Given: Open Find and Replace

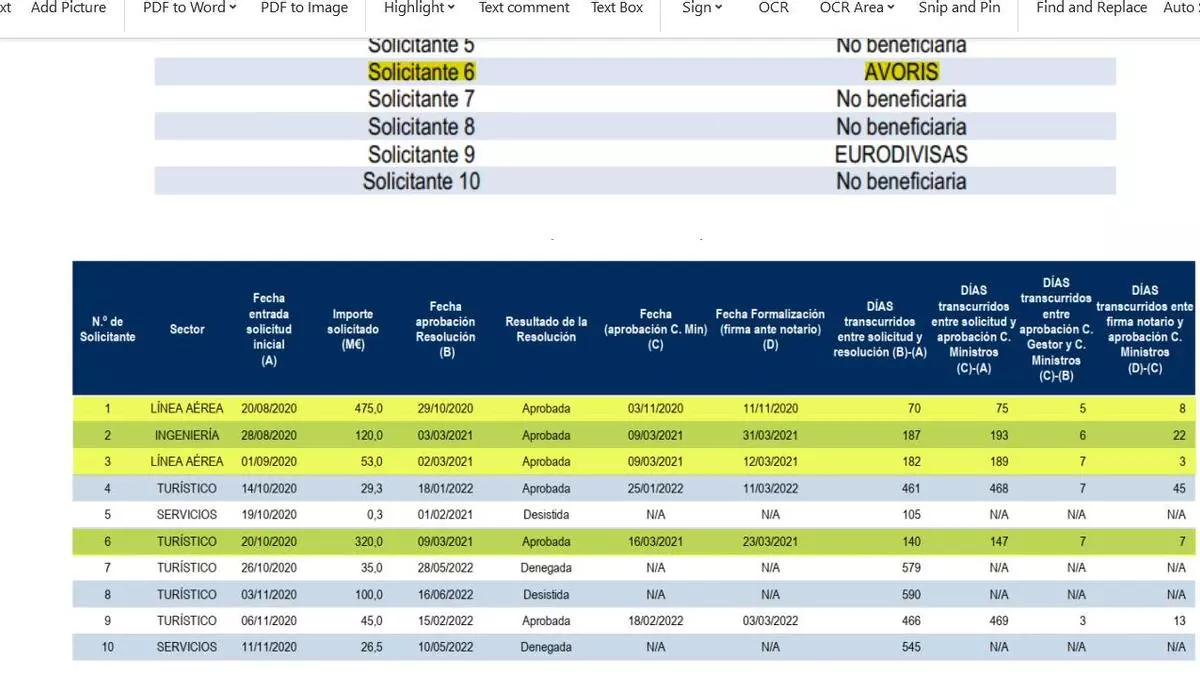Looking at the screenshot, I should coord(1091,8).
